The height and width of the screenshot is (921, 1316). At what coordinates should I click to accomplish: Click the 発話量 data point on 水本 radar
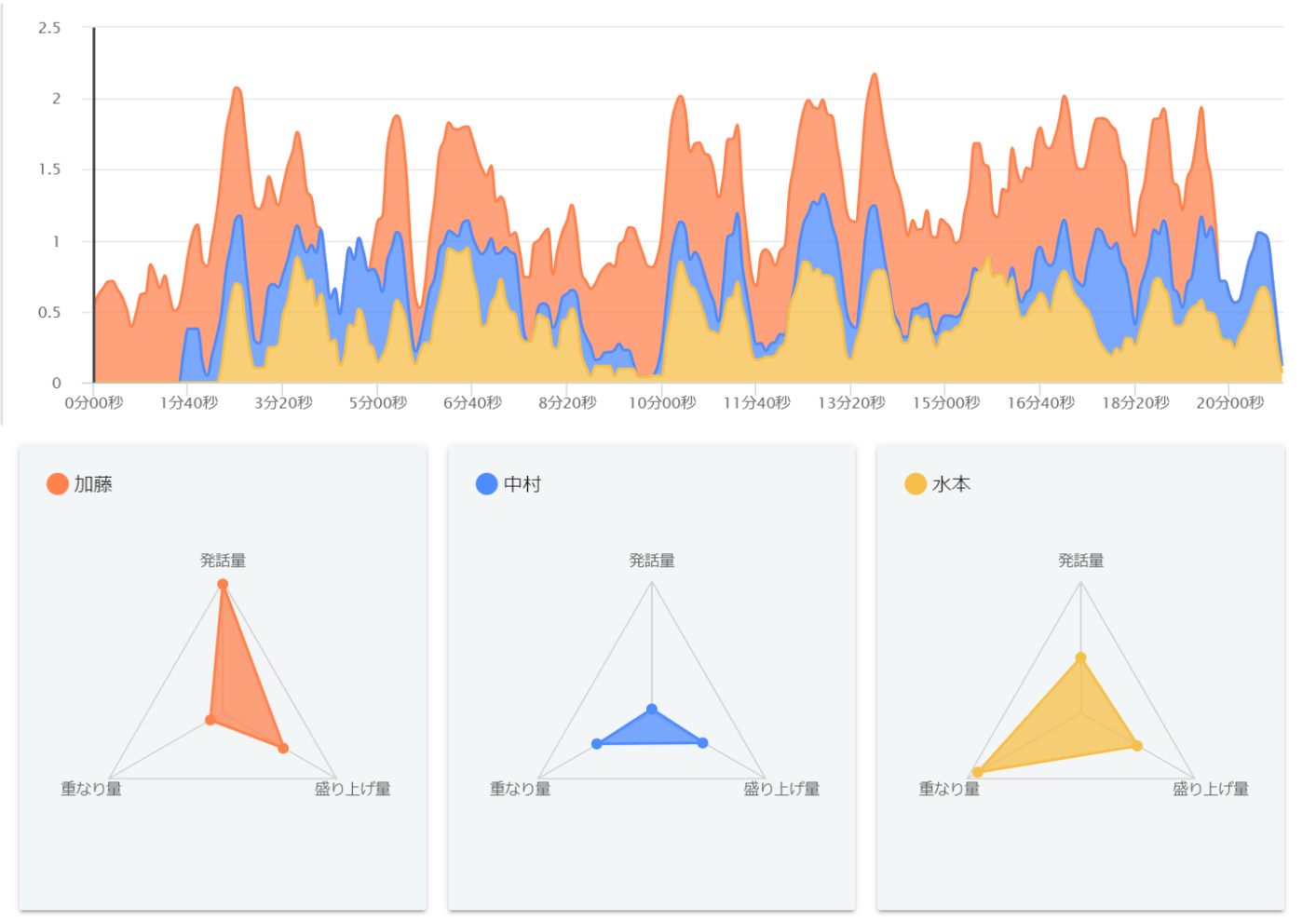point(1081,658)
